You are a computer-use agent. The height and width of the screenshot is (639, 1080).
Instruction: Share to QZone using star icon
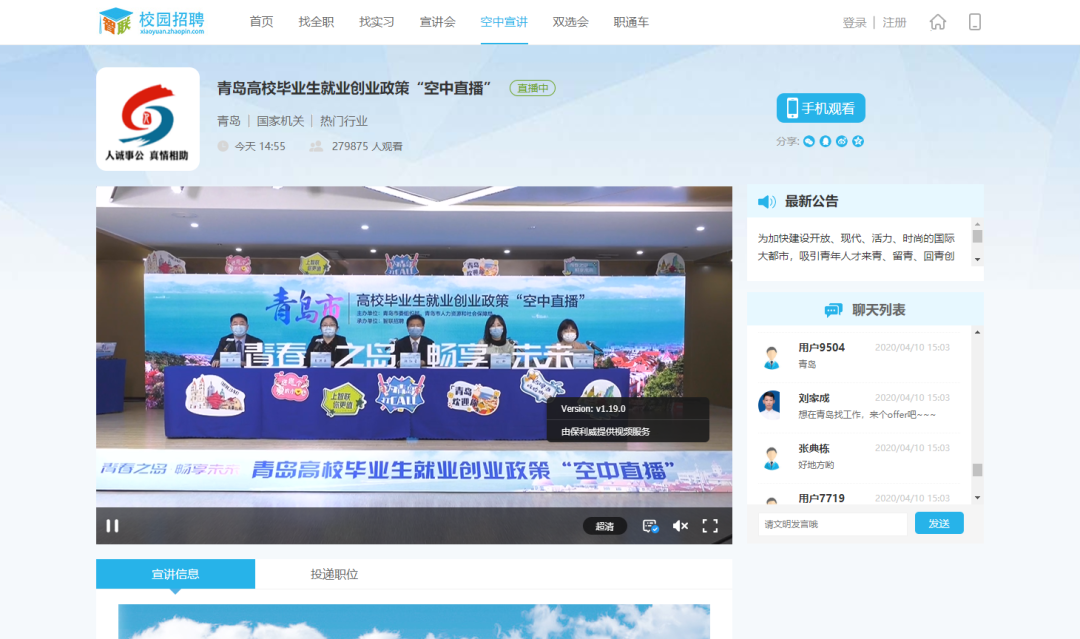(857, 141)
